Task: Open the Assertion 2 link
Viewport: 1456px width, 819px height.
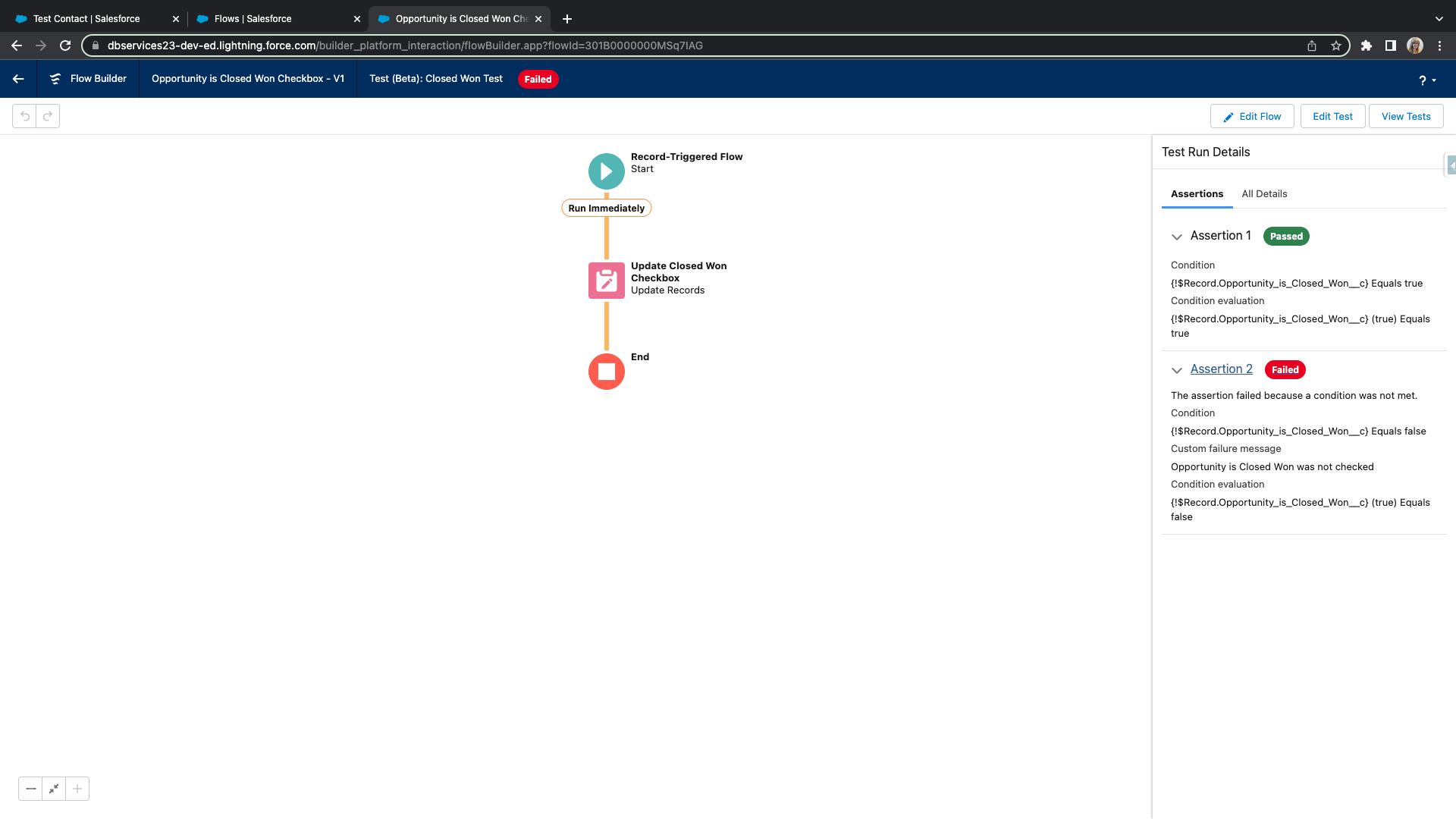Action: tap(1221, 369)
